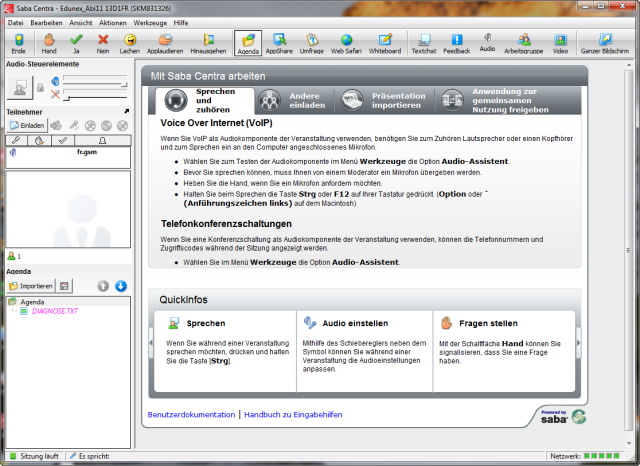Select the Agenda root tree node
640x466 pixels.
point(32,302)
